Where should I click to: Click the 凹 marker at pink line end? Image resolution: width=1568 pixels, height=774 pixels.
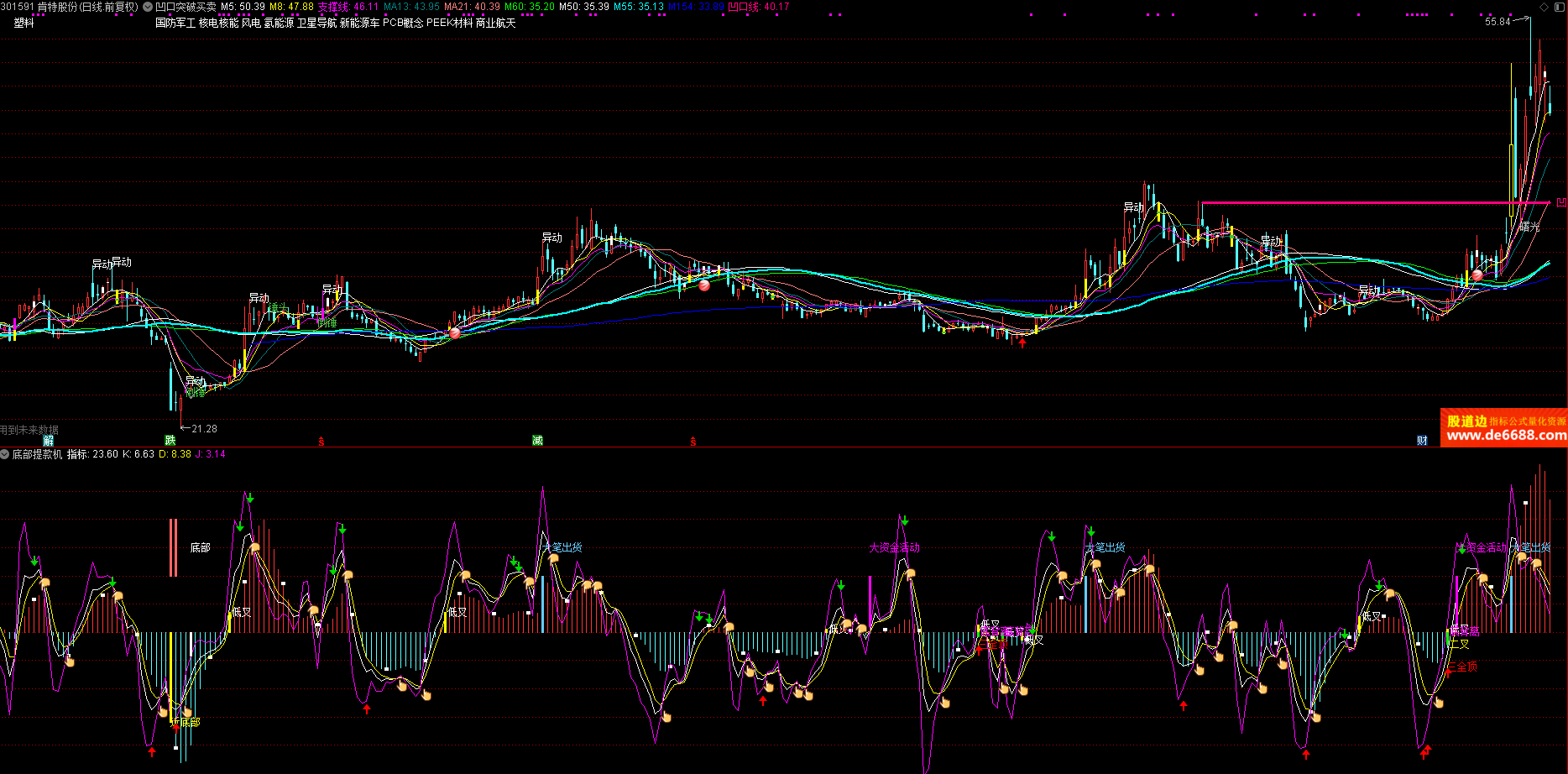[x=1561, y=202]
